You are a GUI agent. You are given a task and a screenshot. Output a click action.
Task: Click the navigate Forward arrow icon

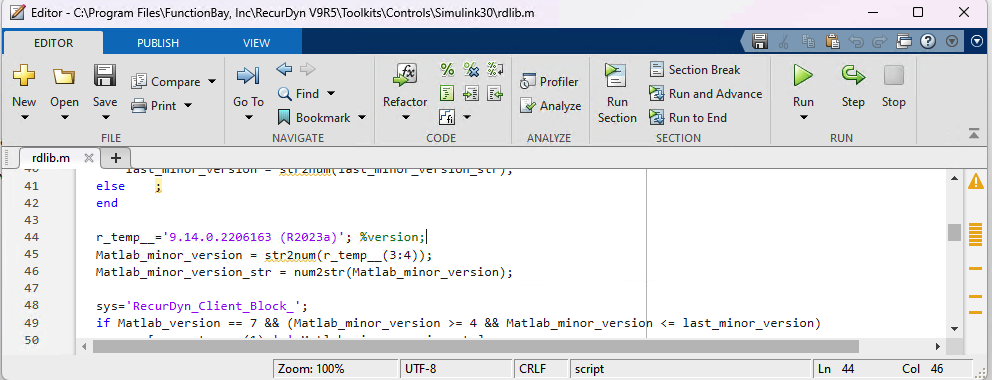307,69
